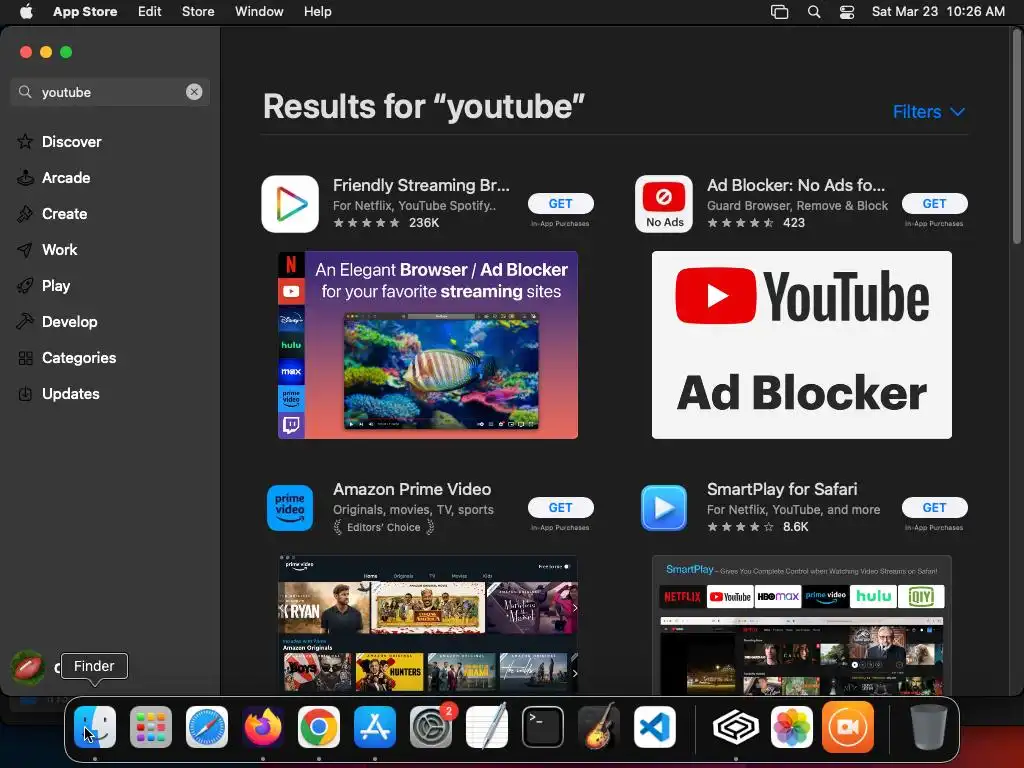Open Friendly Streaming app icon

point(290,204)
